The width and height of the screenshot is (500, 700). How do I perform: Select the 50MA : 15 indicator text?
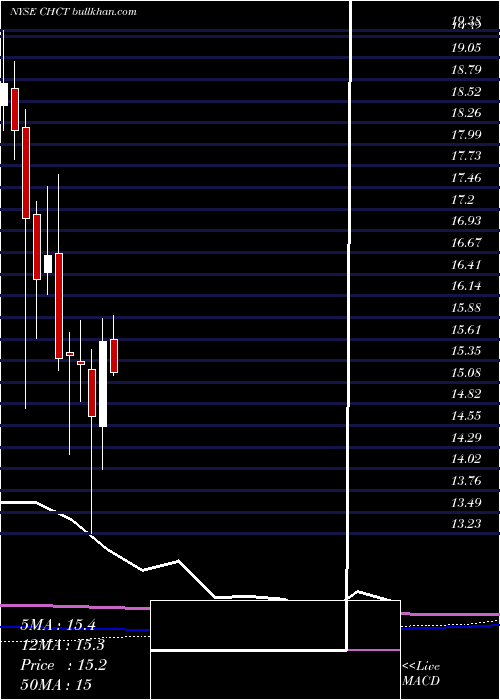(x=56, y=685)
